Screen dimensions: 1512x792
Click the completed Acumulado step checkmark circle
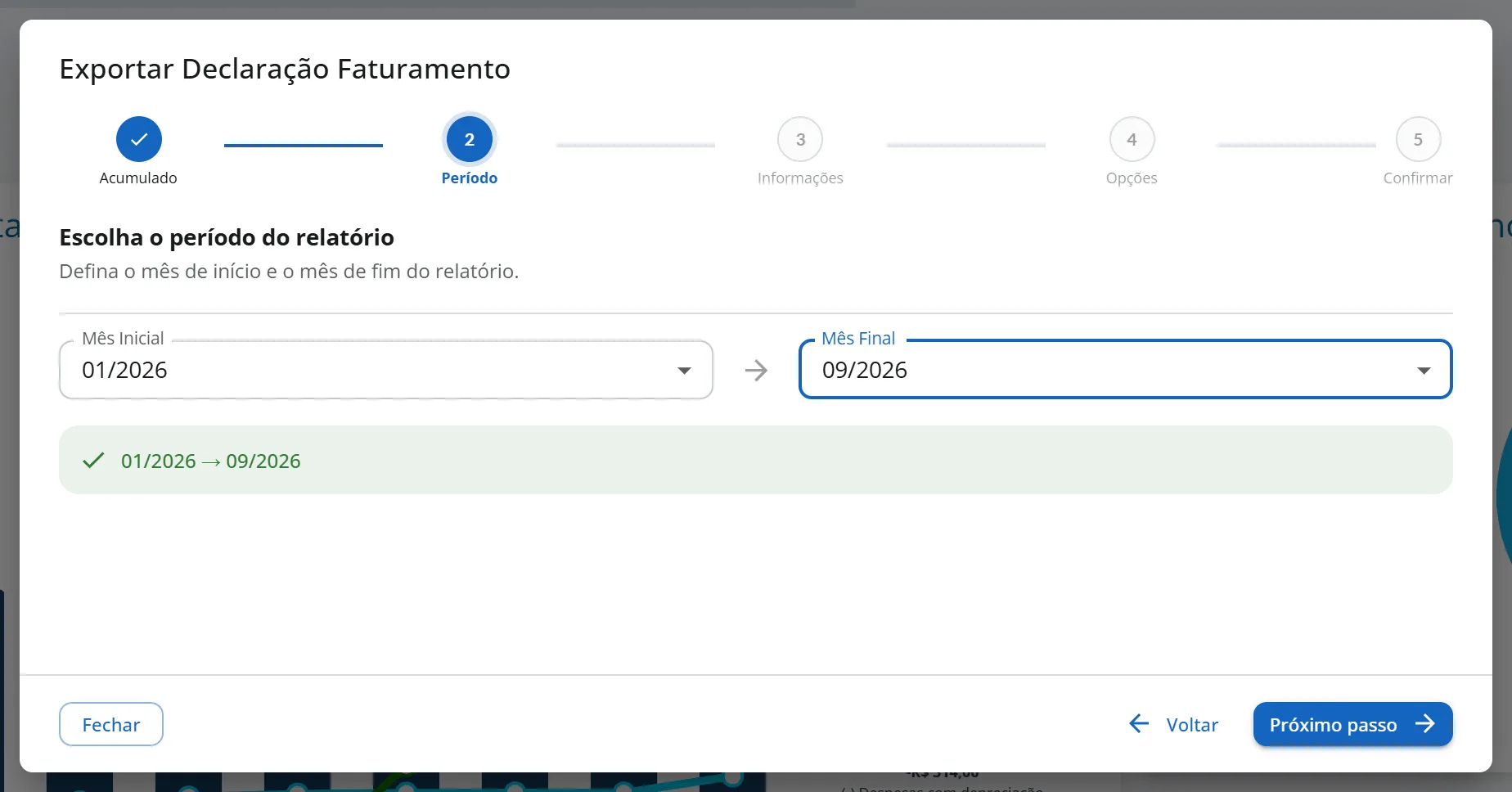point(139,139)
